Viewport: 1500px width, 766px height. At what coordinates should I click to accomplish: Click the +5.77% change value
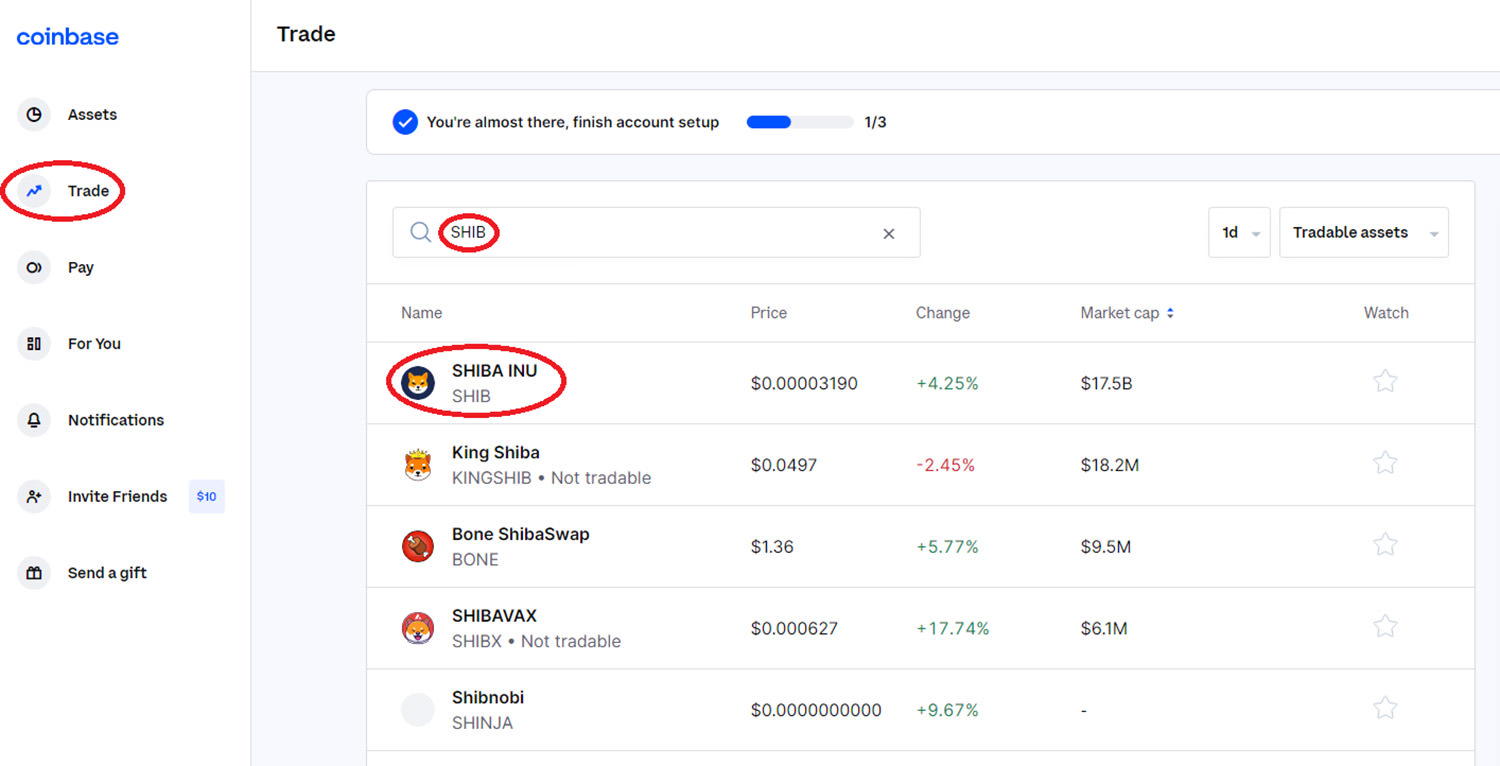pos(947,547)
